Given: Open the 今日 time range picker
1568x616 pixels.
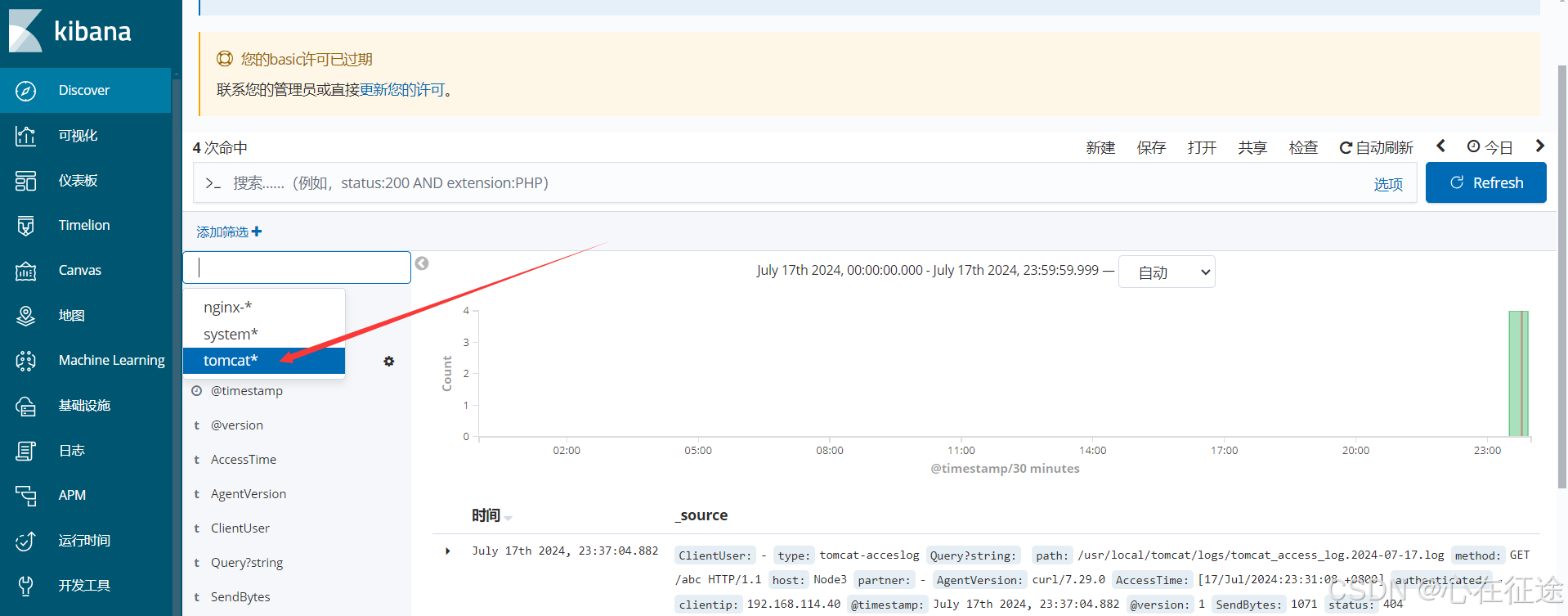Looking at the screenshot, I should pyautogui.click(x=1490, y=147).
